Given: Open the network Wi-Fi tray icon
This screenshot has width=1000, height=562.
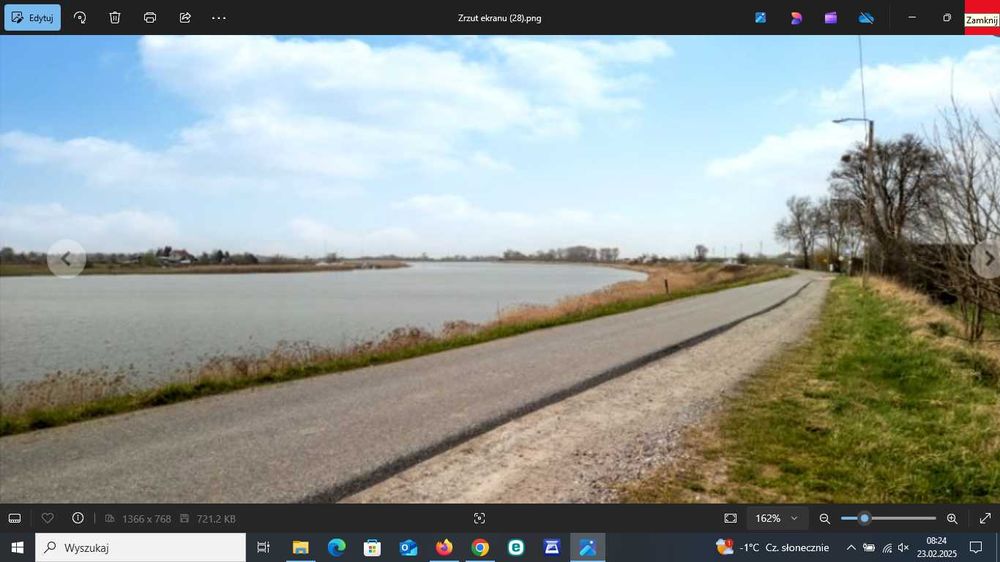Looking at the screenshot, I should [886, 547].
